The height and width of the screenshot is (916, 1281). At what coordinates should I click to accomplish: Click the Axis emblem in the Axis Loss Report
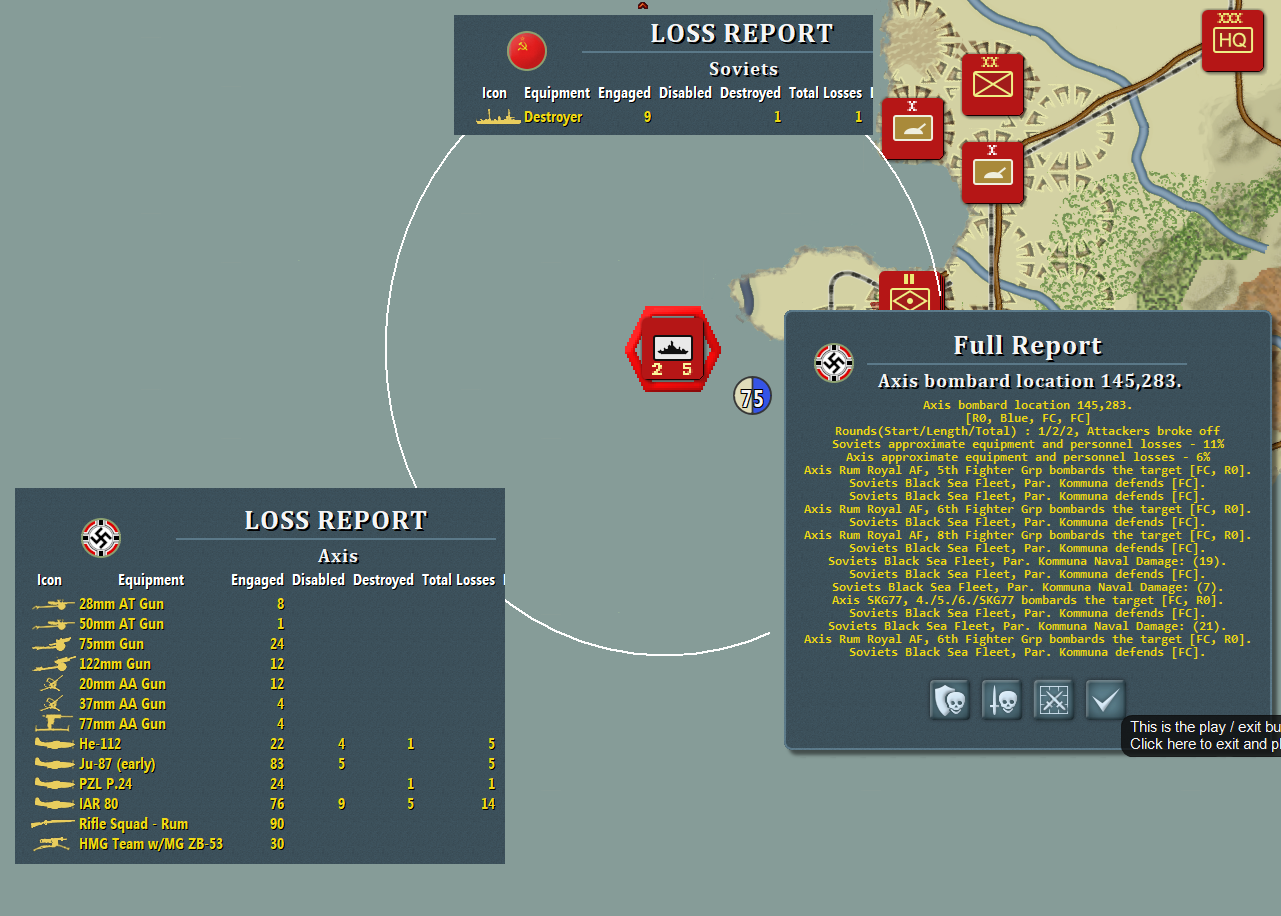(x=101, y=538)
